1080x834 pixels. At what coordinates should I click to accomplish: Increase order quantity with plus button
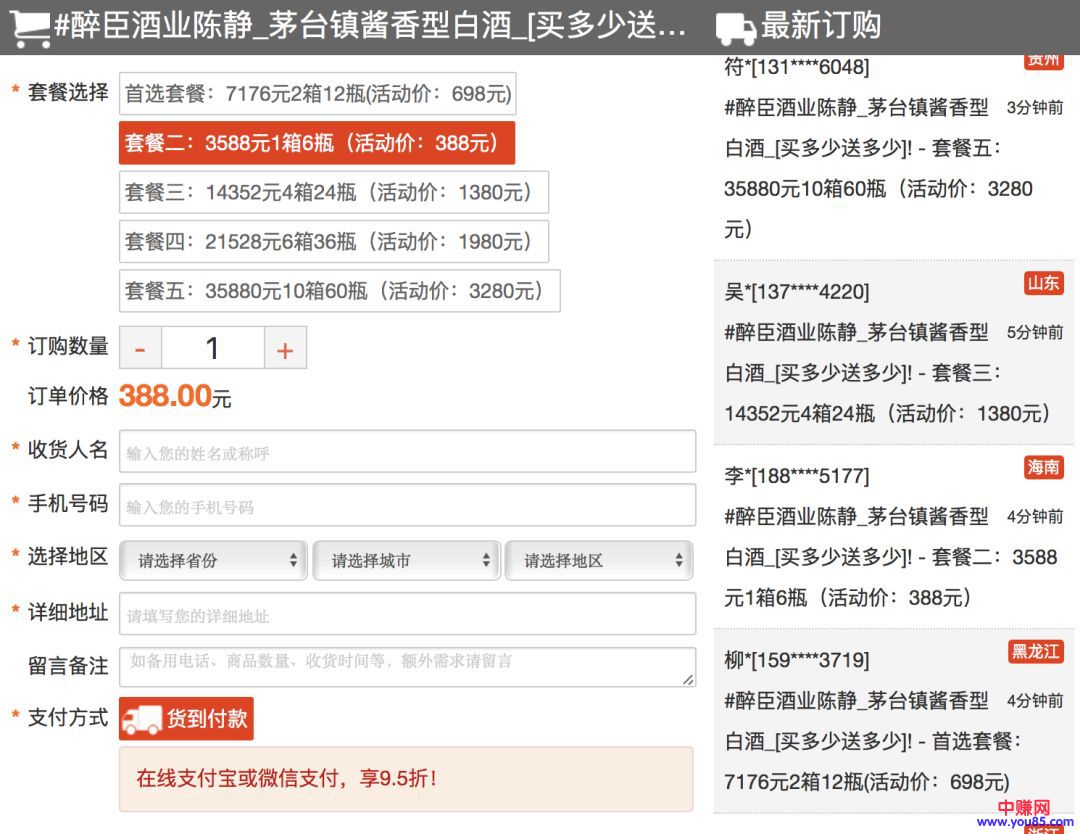285,348
